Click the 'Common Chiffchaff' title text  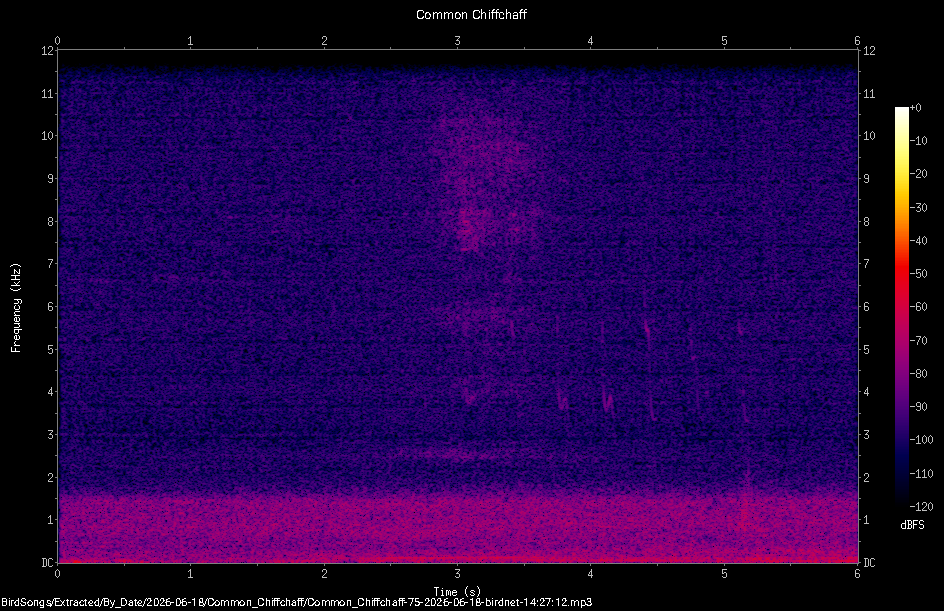[x=471, y=14]
